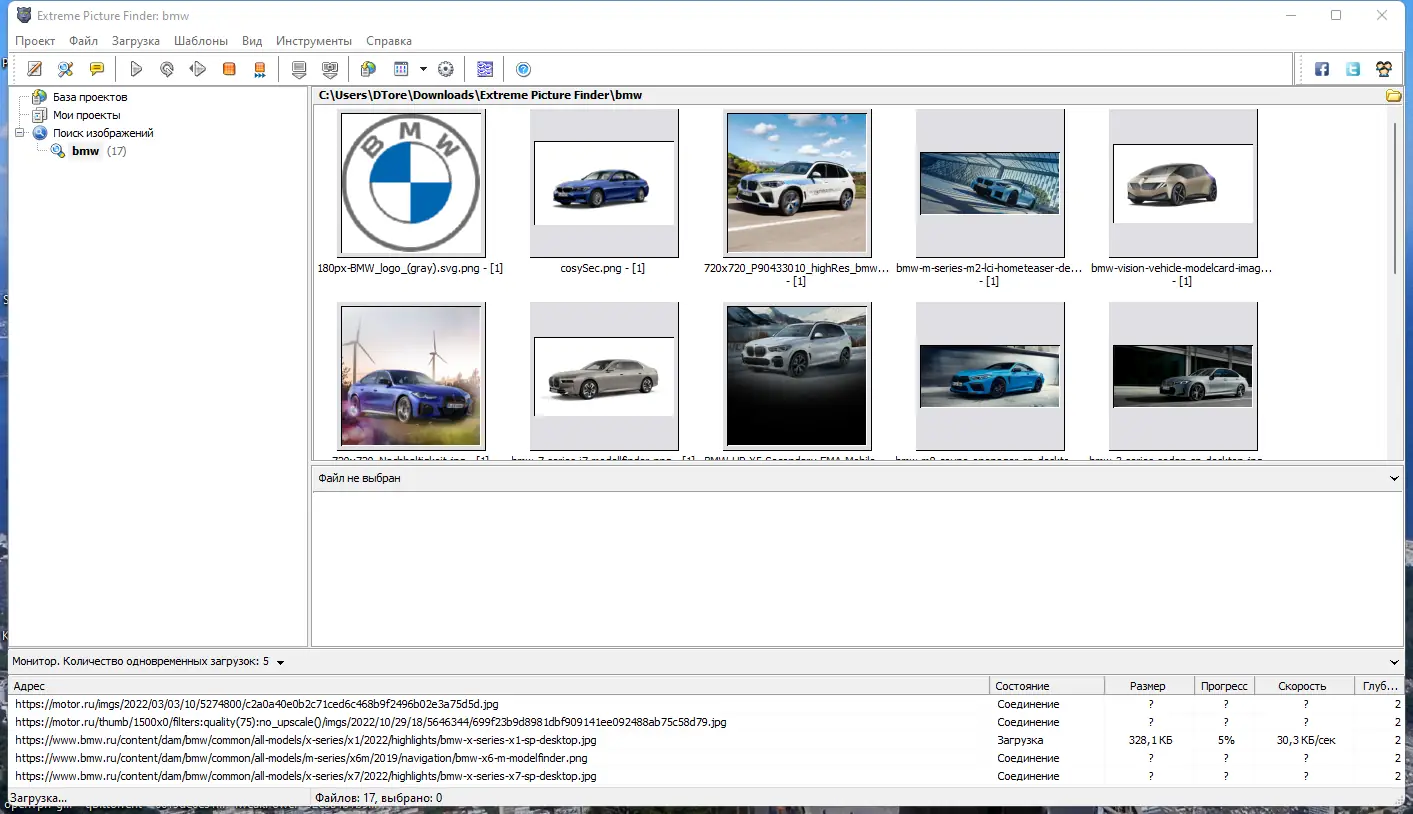Click the Адрес column header
This screenshot has height=814, width=1413.
tap(30, 686)
